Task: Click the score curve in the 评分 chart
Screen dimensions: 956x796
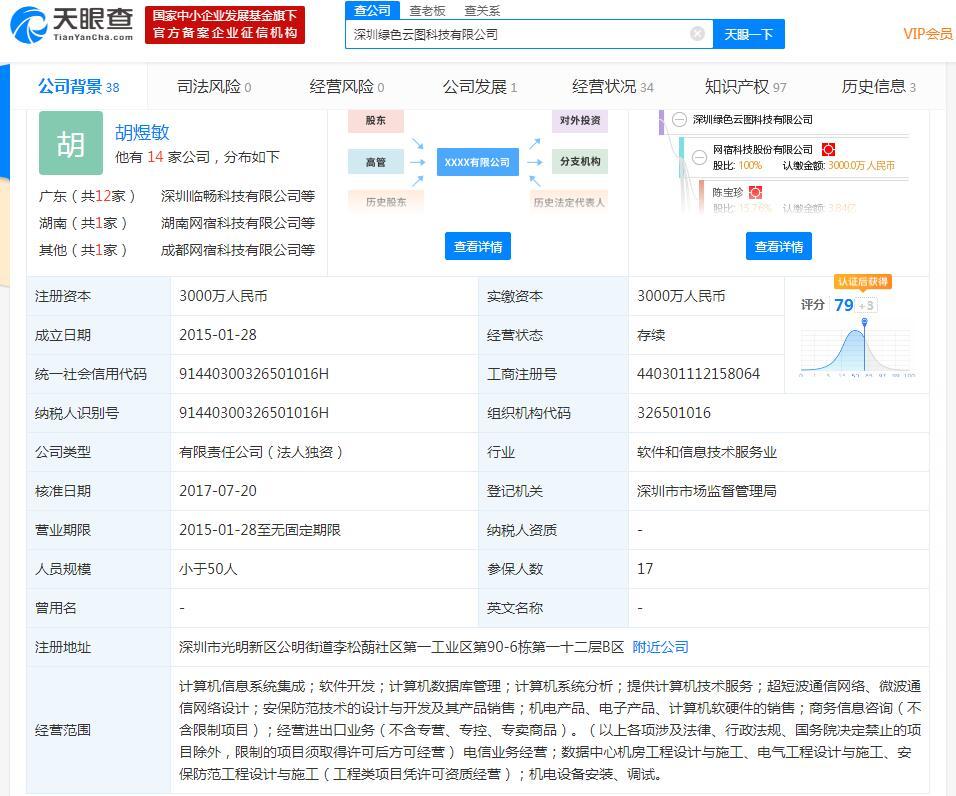Action: click(855, 350)
